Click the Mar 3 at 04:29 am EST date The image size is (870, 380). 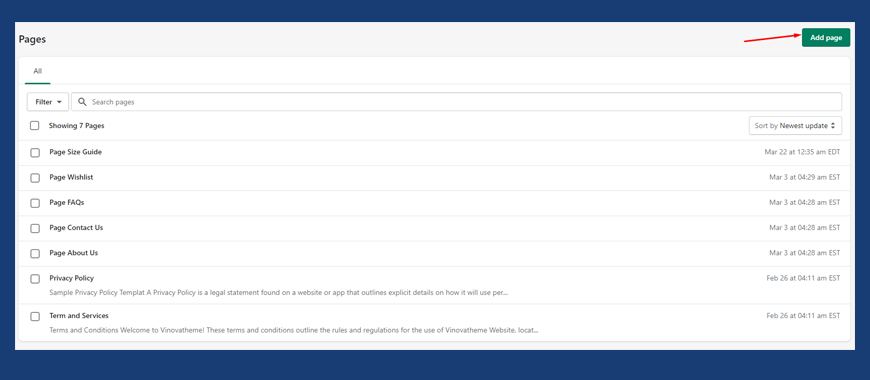(x=805, y=178)
